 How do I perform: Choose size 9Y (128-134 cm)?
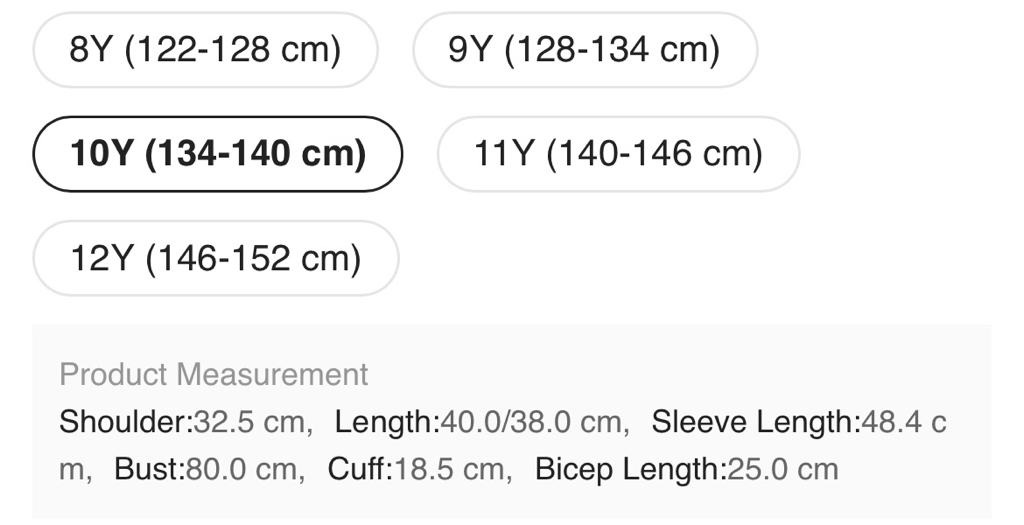(x=584, y=50)
